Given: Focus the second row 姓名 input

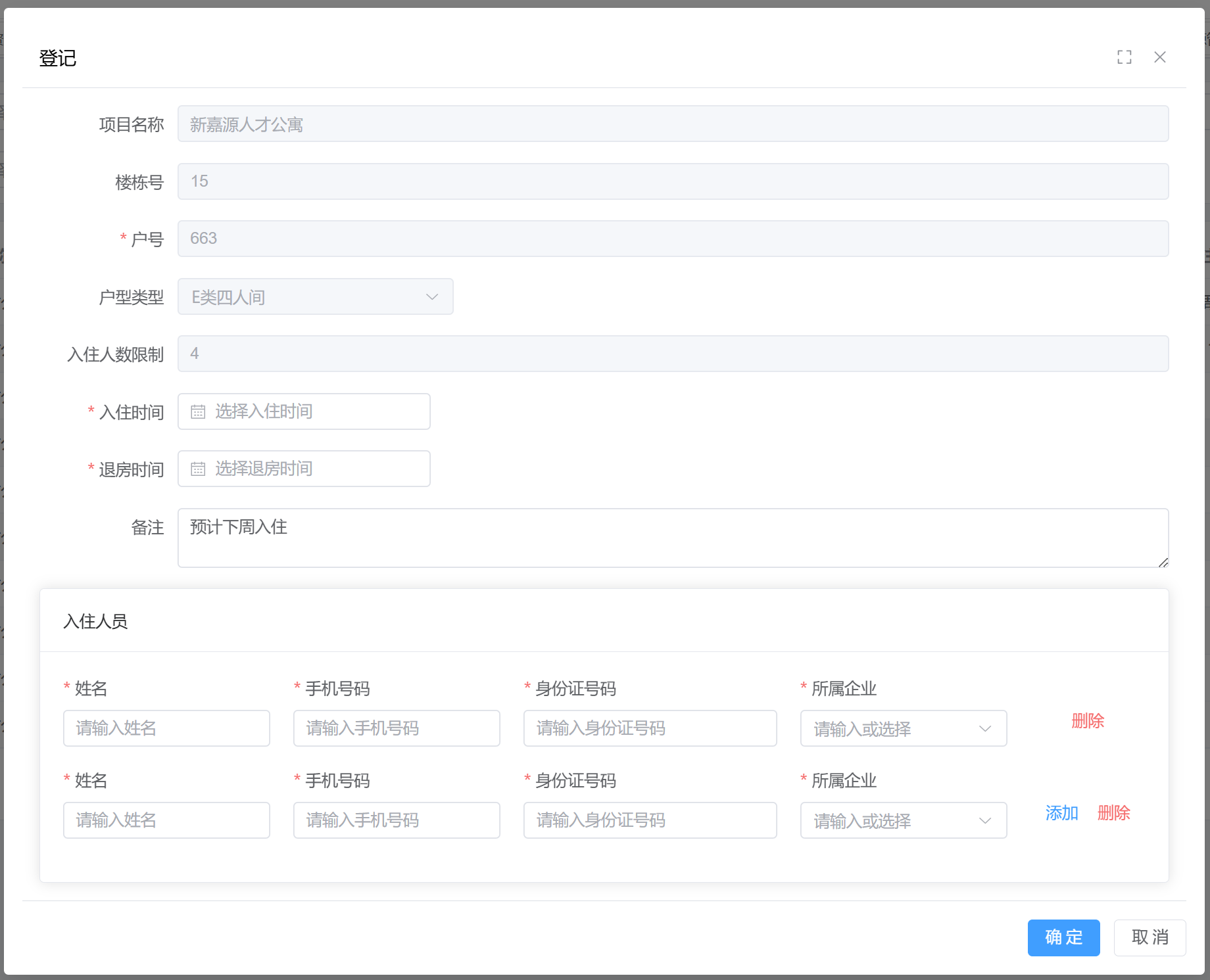Looking at the screenshot, I should tap(166, 820).
